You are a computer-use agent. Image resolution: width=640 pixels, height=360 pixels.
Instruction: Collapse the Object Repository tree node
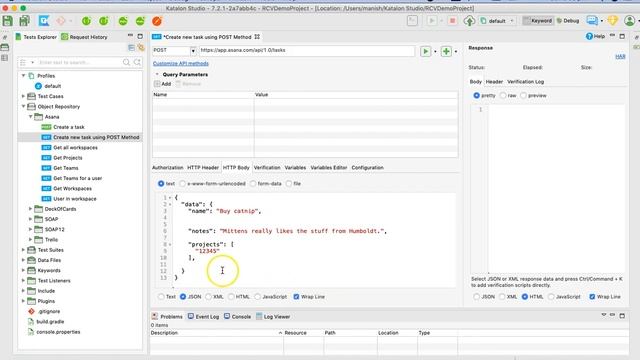point(23,107)
